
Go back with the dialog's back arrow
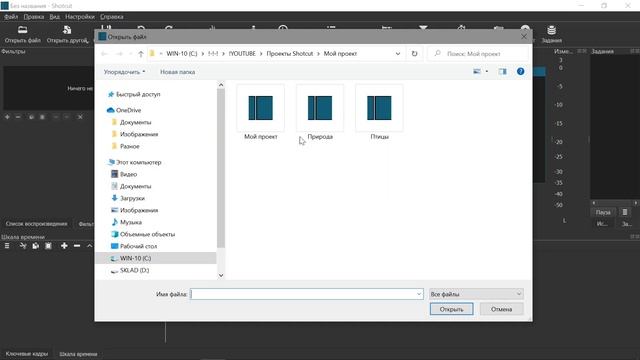coord(104,54)
